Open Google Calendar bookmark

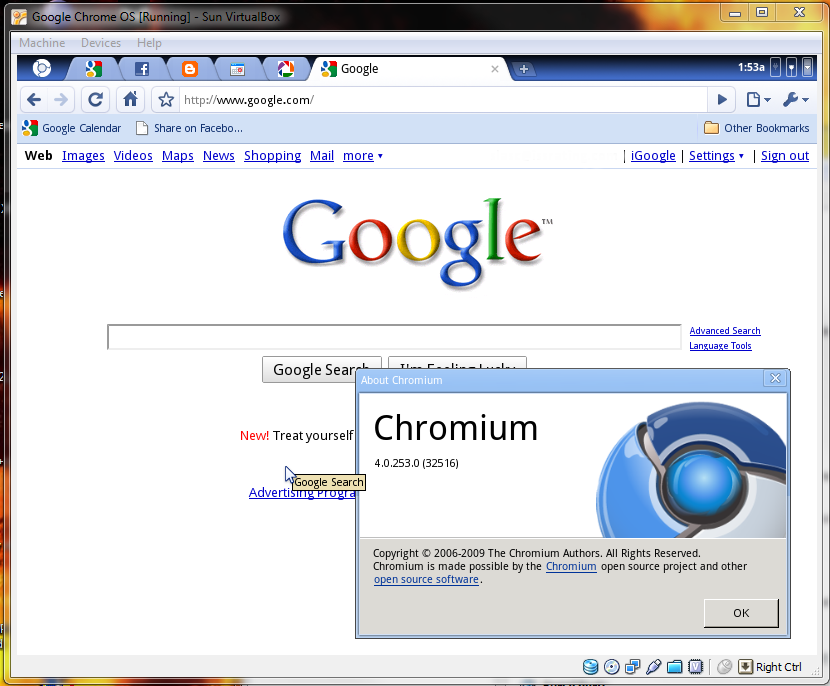(71, 128)
